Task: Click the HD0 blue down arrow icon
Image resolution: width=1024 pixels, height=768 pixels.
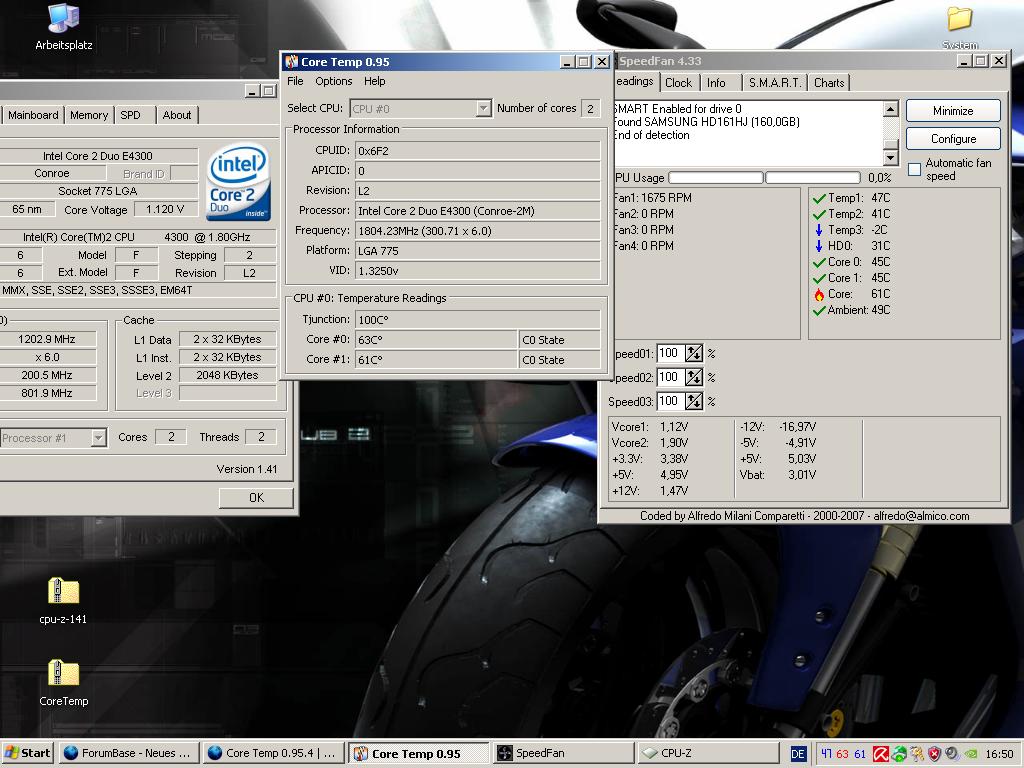Action: click(x=819, y=246)
